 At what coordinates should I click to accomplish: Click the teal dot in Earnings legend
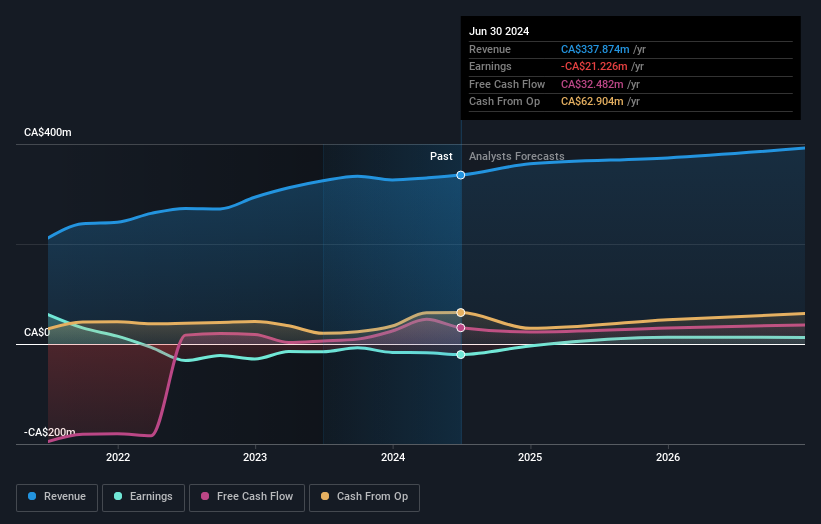pyautogui.click(x=118, y=496)
